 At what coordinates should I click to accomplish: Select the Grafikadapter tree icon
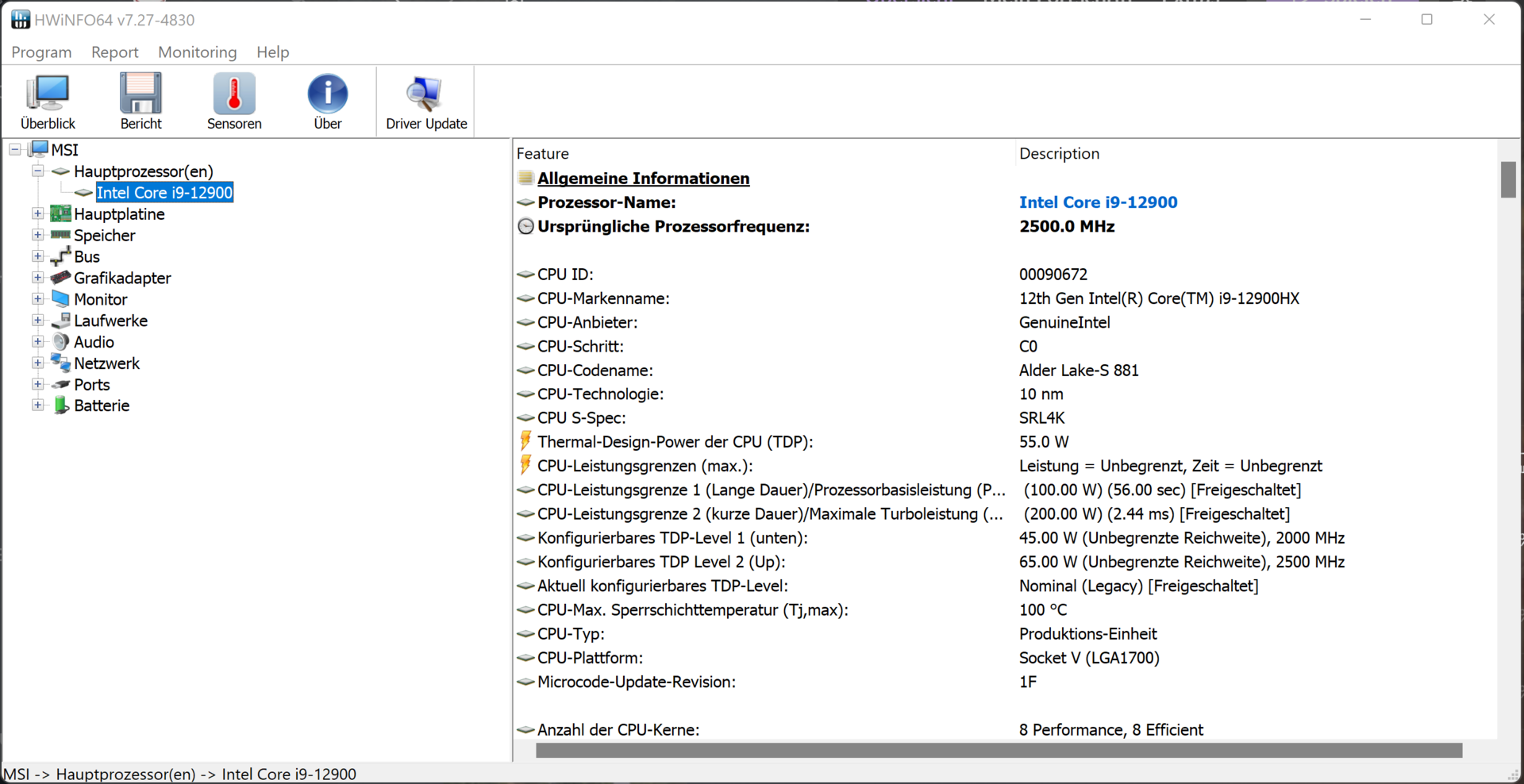click(61, 278)
